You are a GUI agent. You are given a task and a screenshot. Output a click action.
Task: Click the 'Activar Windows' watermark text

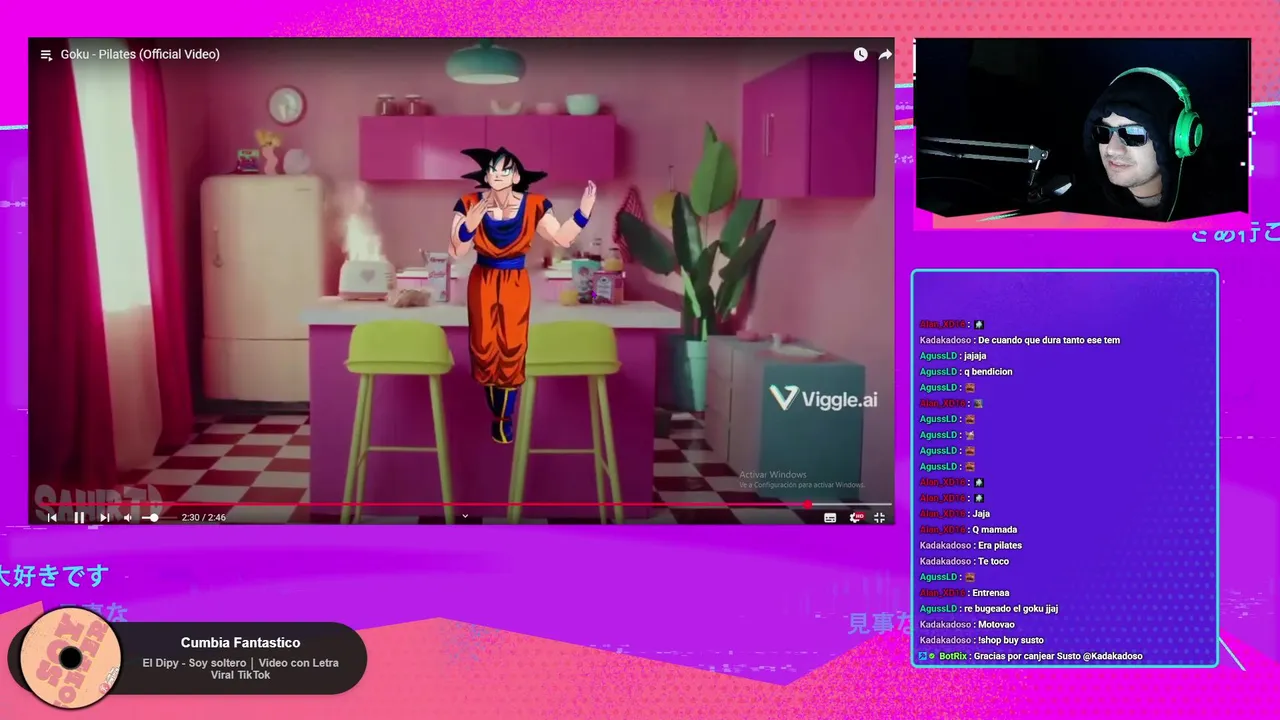[773, 475]
